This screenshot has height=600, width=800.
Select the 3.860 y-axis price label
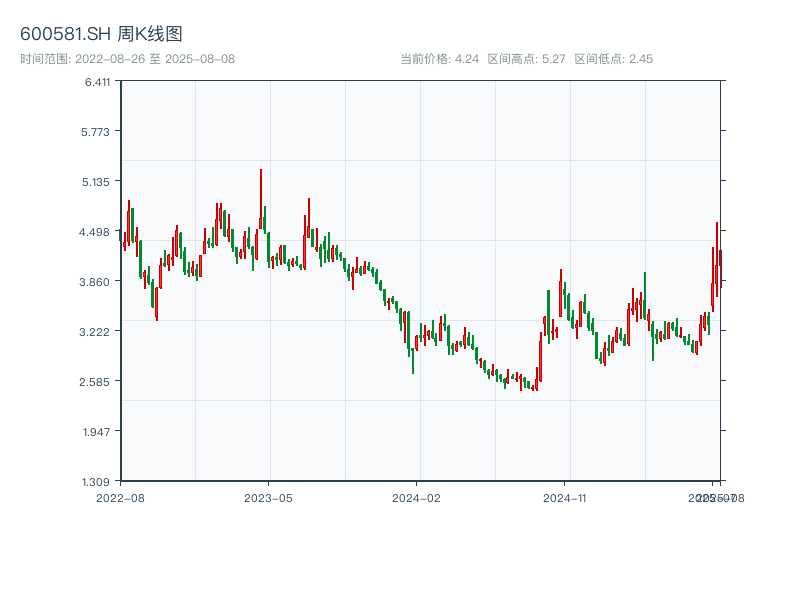[97, 282]
